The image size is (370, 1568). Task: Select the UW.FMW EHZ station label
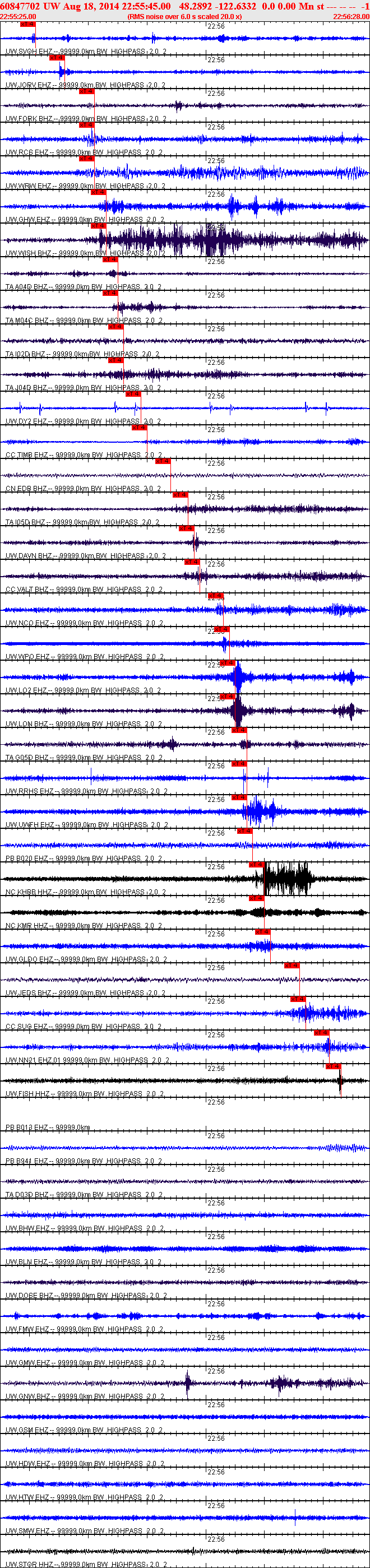coord(85,1329)
